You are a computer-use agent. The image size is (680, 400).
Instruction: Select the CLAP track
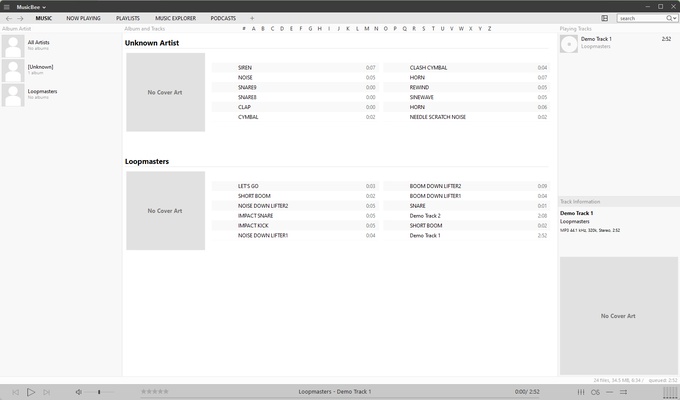pos(295,107)
